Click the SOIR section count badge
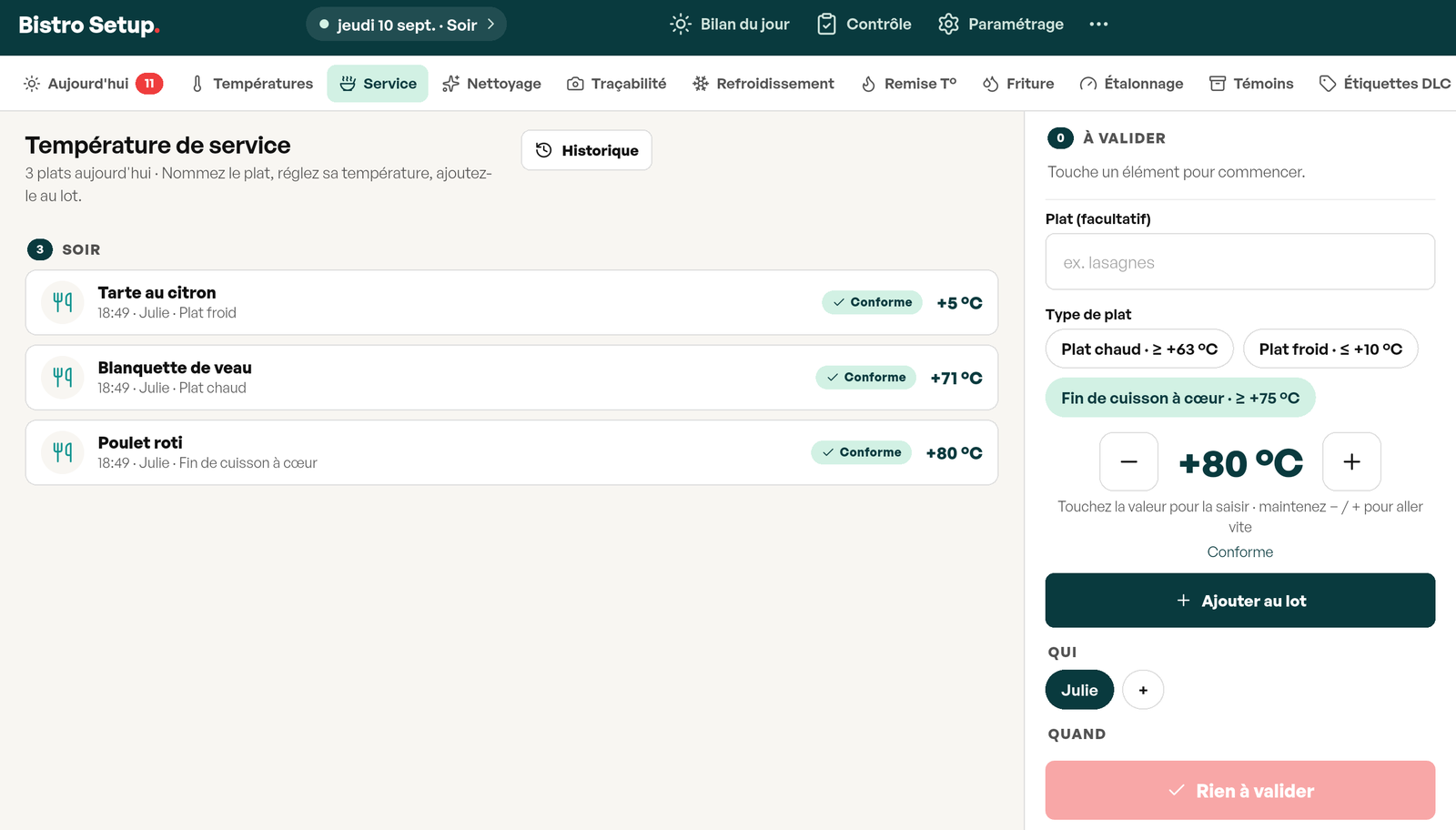This screenshot has height=830, width=1456. pyautogui.click(x=39, y=249)
